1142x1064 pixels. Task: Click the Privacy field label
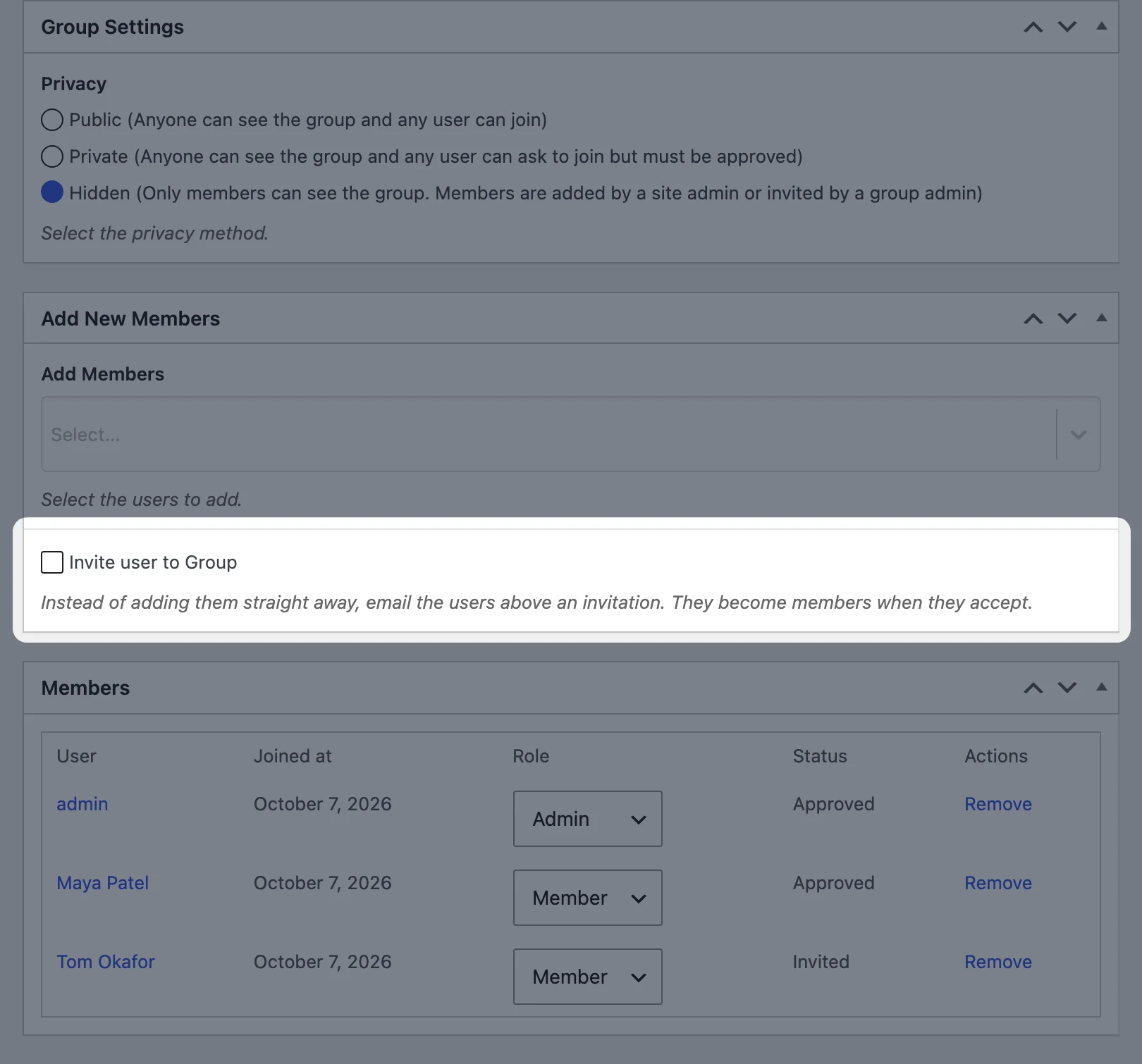coord(74,84)
